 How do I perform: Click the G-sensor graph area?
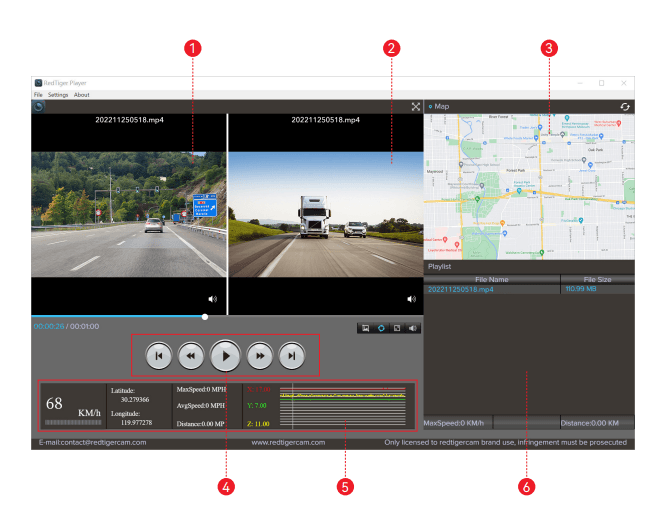(343, 406)
